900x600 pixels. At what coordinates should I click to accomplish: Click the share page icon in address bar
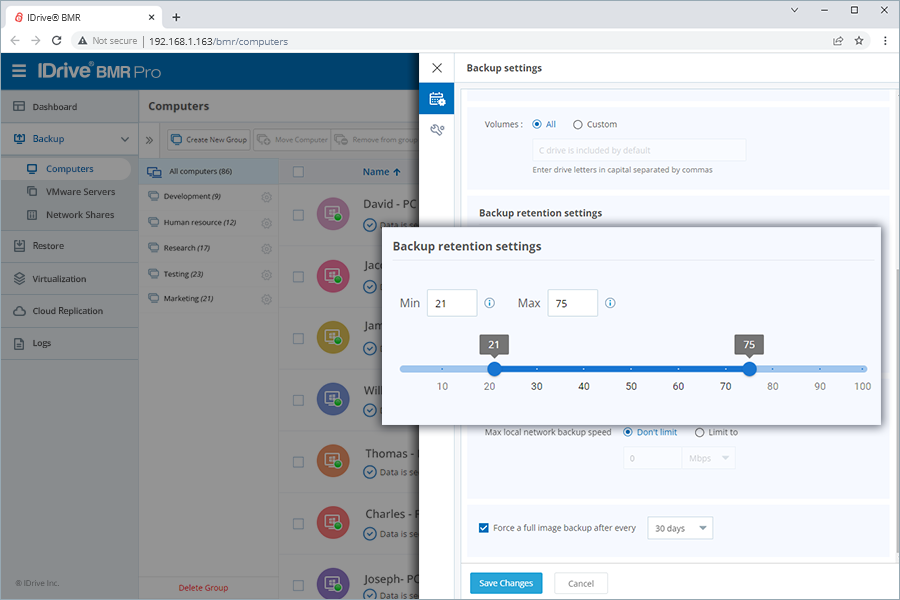click(x=838, y=41)
